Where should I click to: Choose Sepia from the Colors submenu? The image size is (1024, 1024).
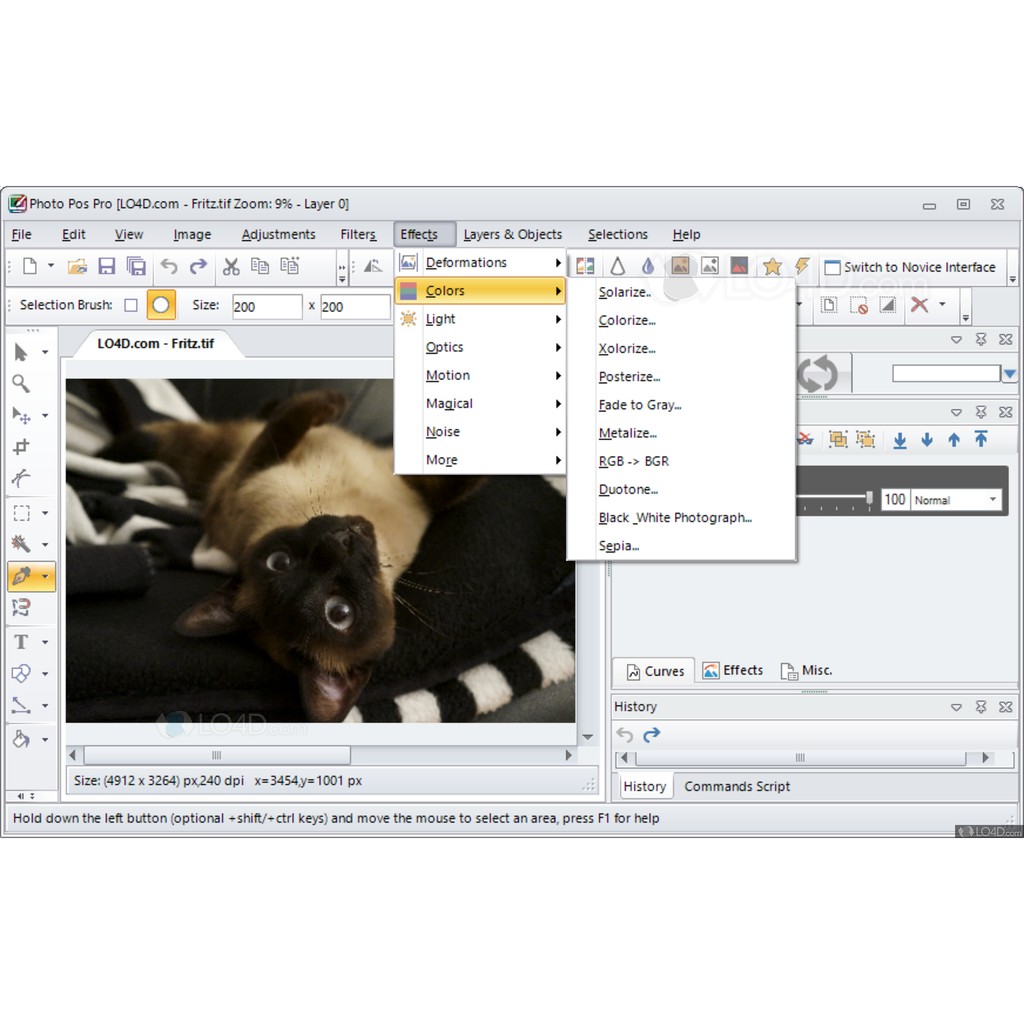(x=618, y=546)
